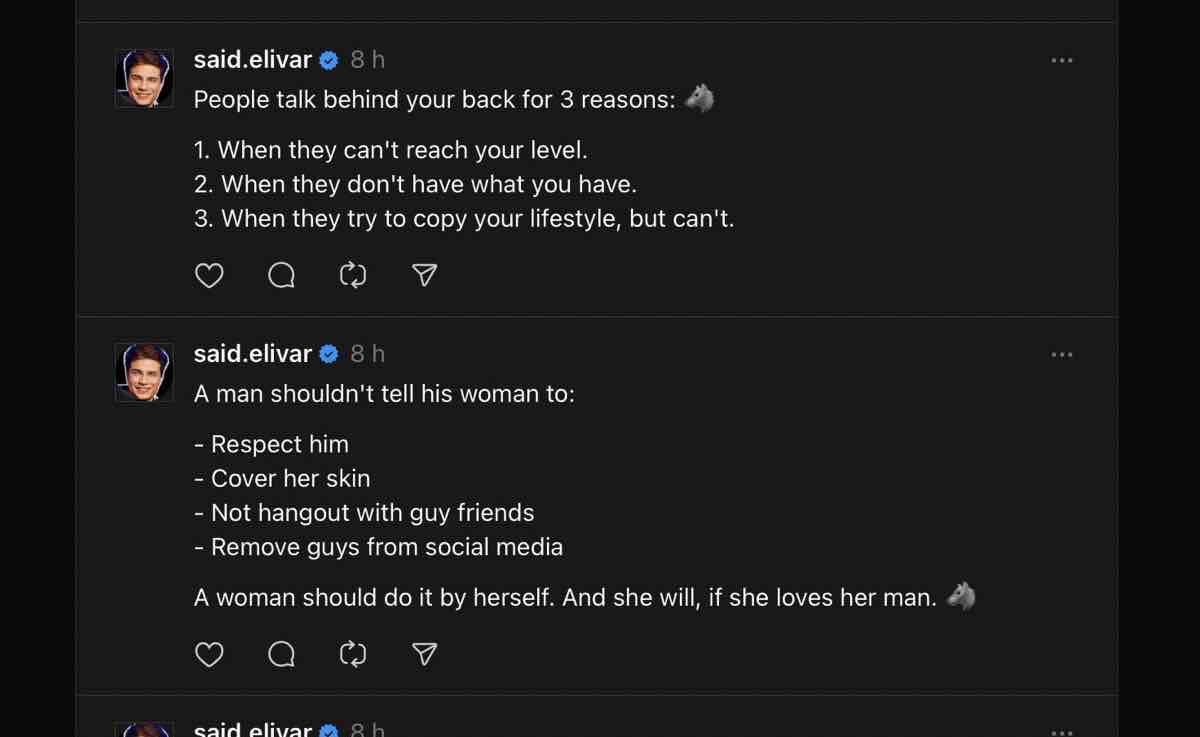Open more options for "A man shouldn't tell" post

(x=1062, y=355)
